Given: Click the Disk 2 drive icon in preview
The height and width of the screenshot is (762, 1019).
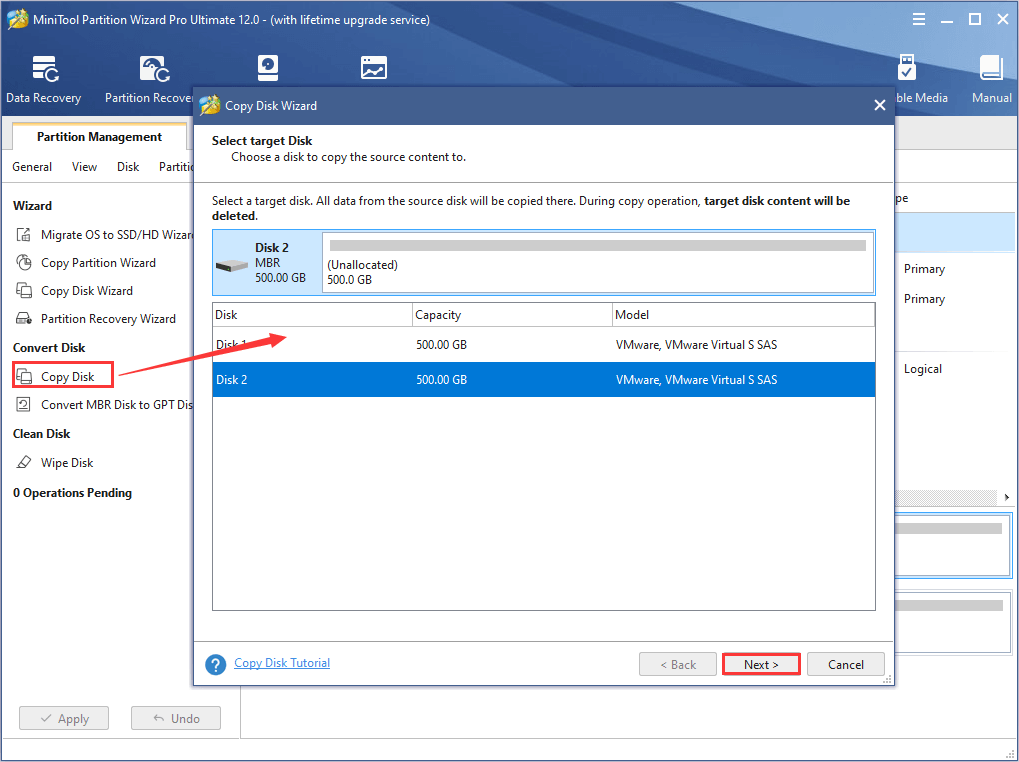Looking at the screenshot, I should pyautogui.click(x=232, y=265).
